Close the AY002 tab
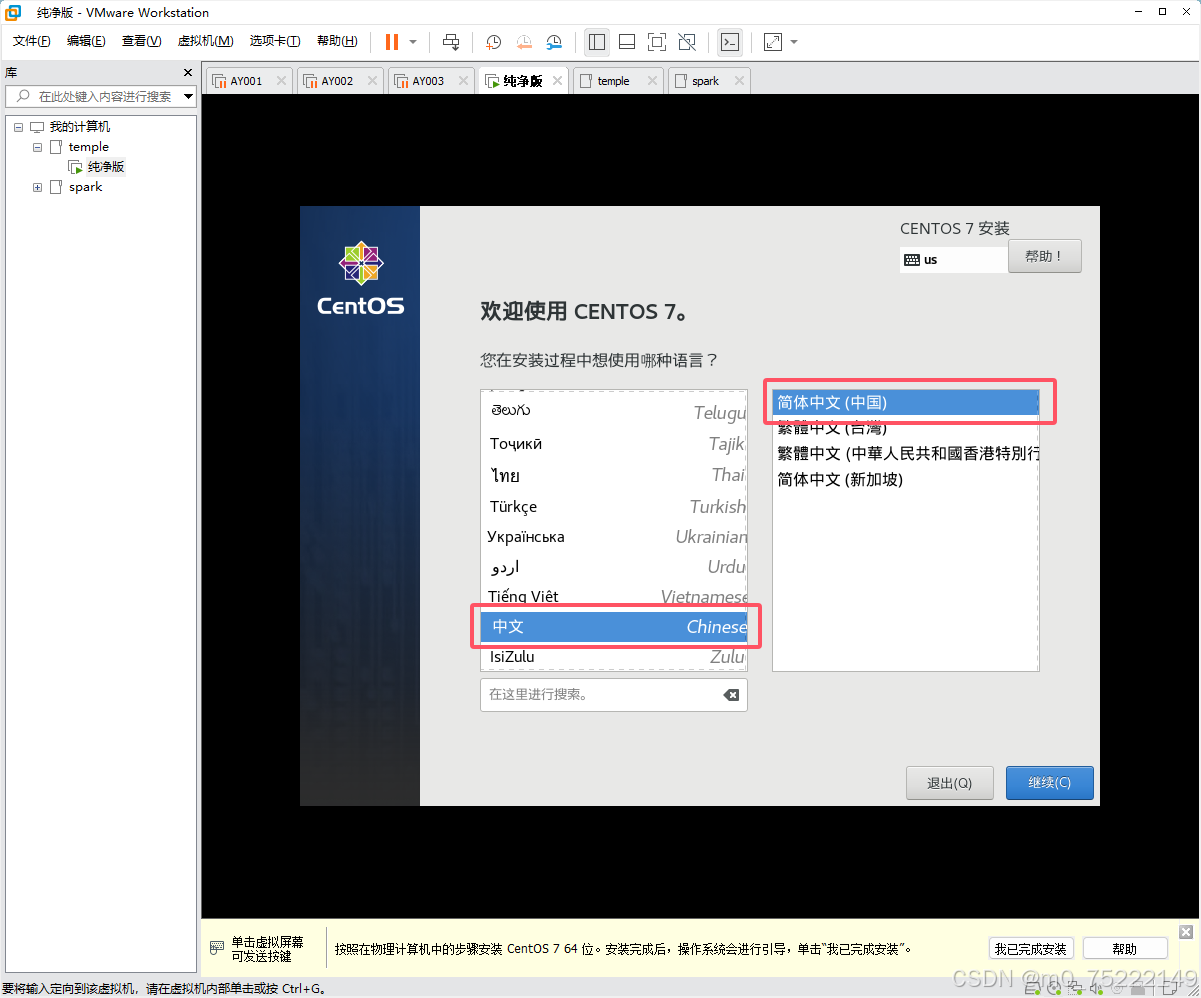 [x=372, y=81]
